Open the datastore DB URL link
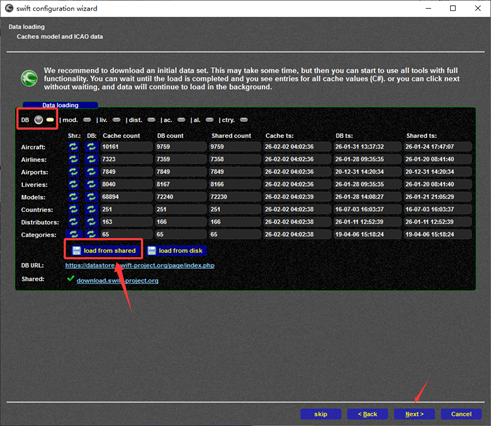Viewport: 491px width, 426px height. [140, 265]
